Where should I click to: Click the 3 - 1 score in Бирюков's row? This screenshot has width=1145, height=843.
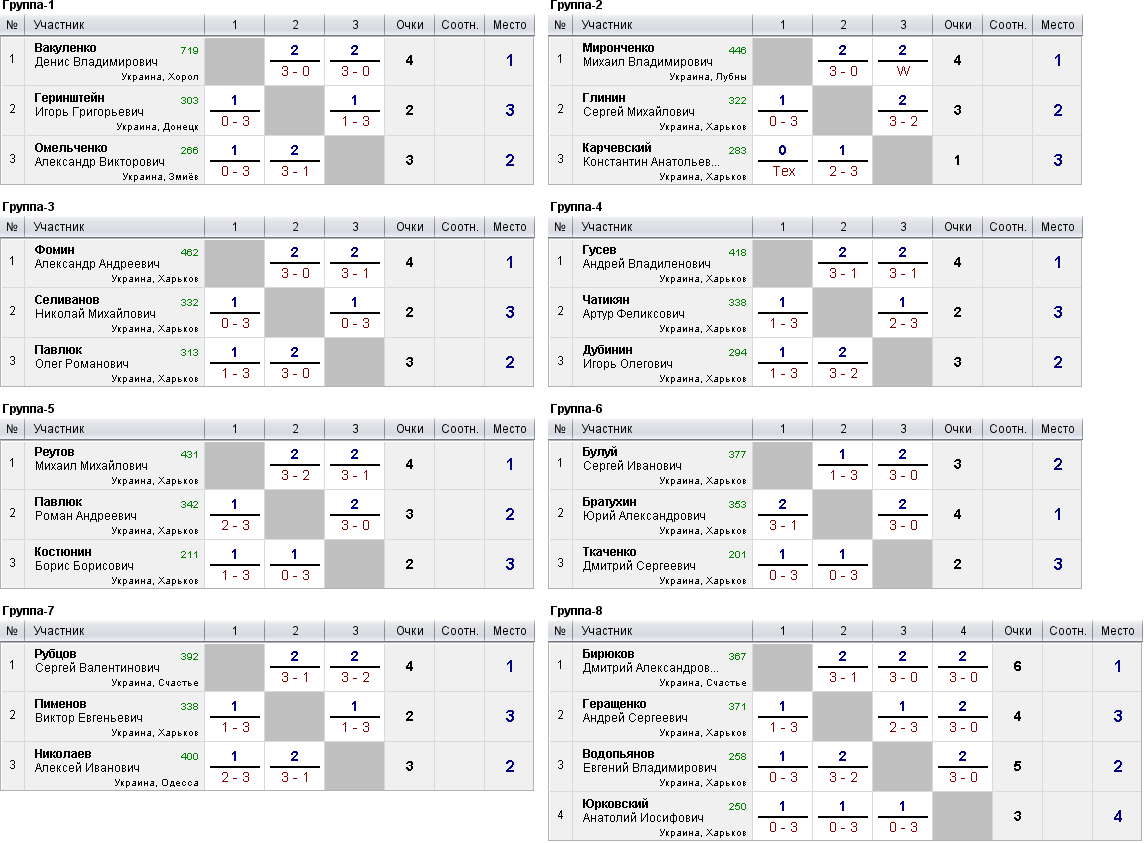point(843,677)
